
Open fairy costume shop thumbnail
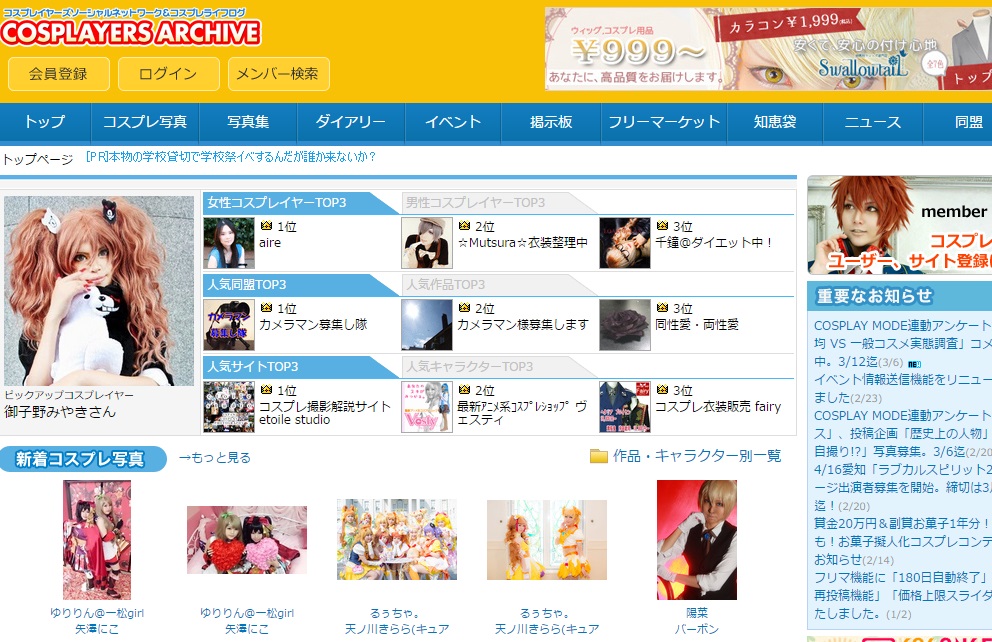625,407
